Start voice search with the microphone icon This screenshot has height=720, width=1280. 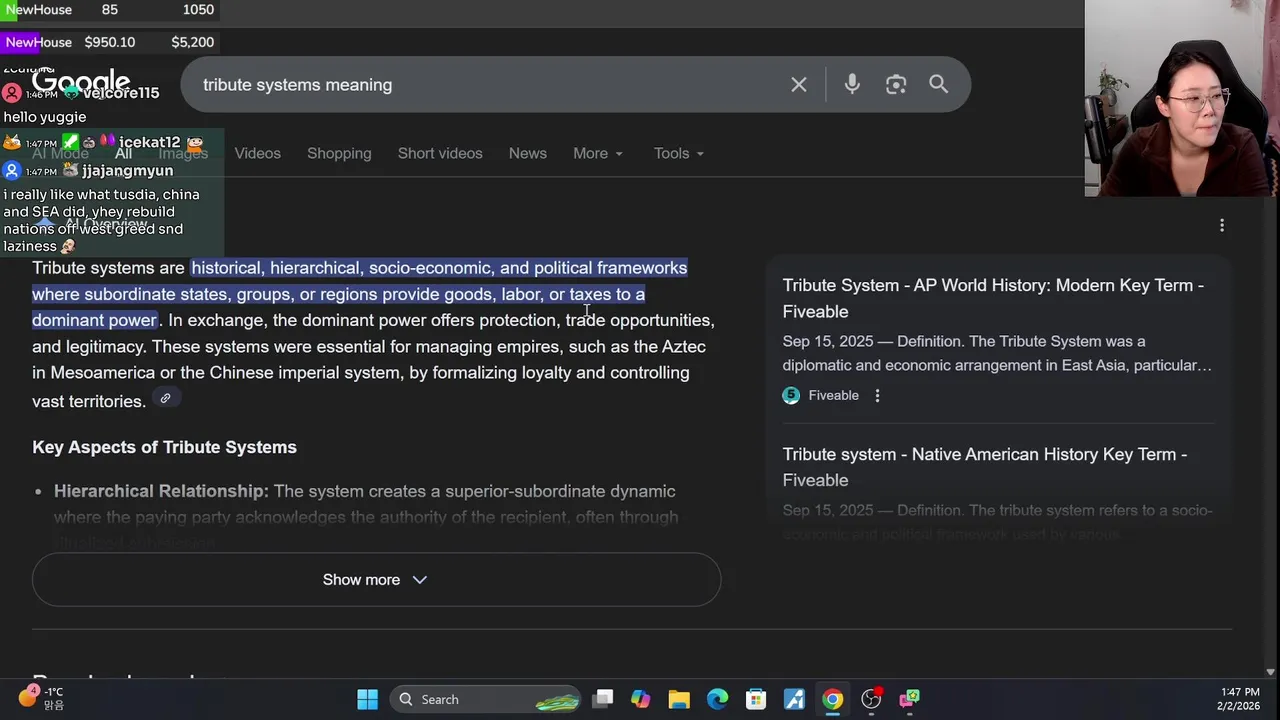click(x=852, y=85)
